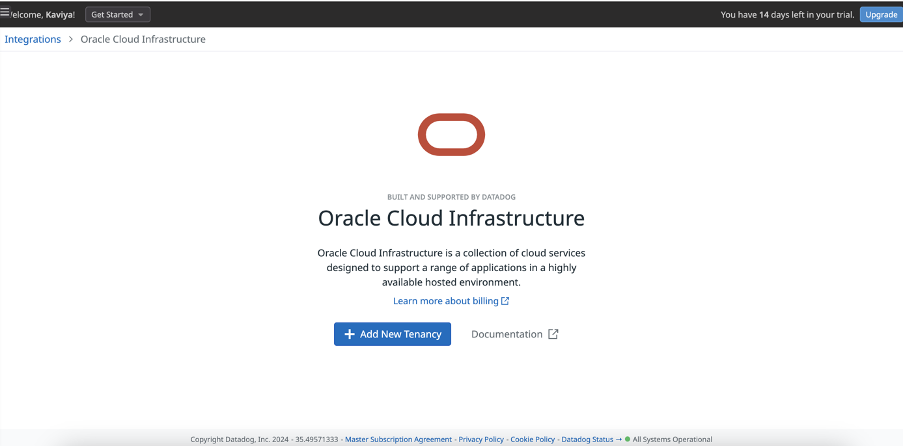904x446 pixels.
Task: Open Datadog Status footer link
Action: tap(587, 439)
